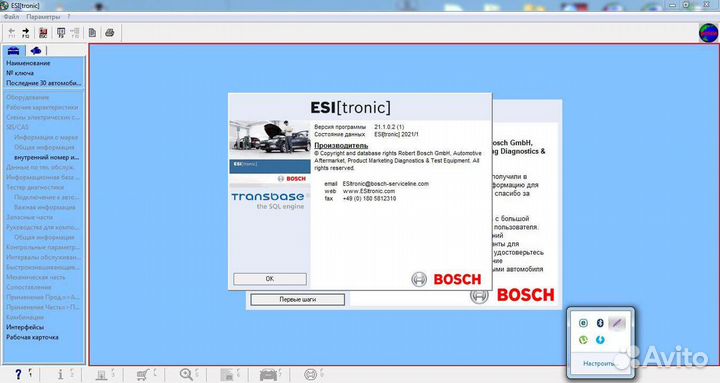Open the Файл menu
Image resolution: width=720 pixels, height=383 pixels.
[x=11, y=17]
